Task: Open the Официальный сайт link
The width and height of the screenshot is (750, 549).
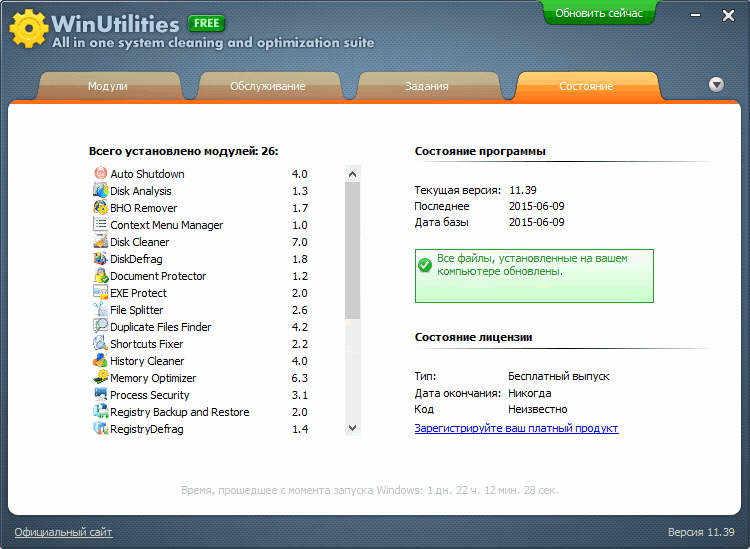Action: pyautogui.click(x=63, y=532)
